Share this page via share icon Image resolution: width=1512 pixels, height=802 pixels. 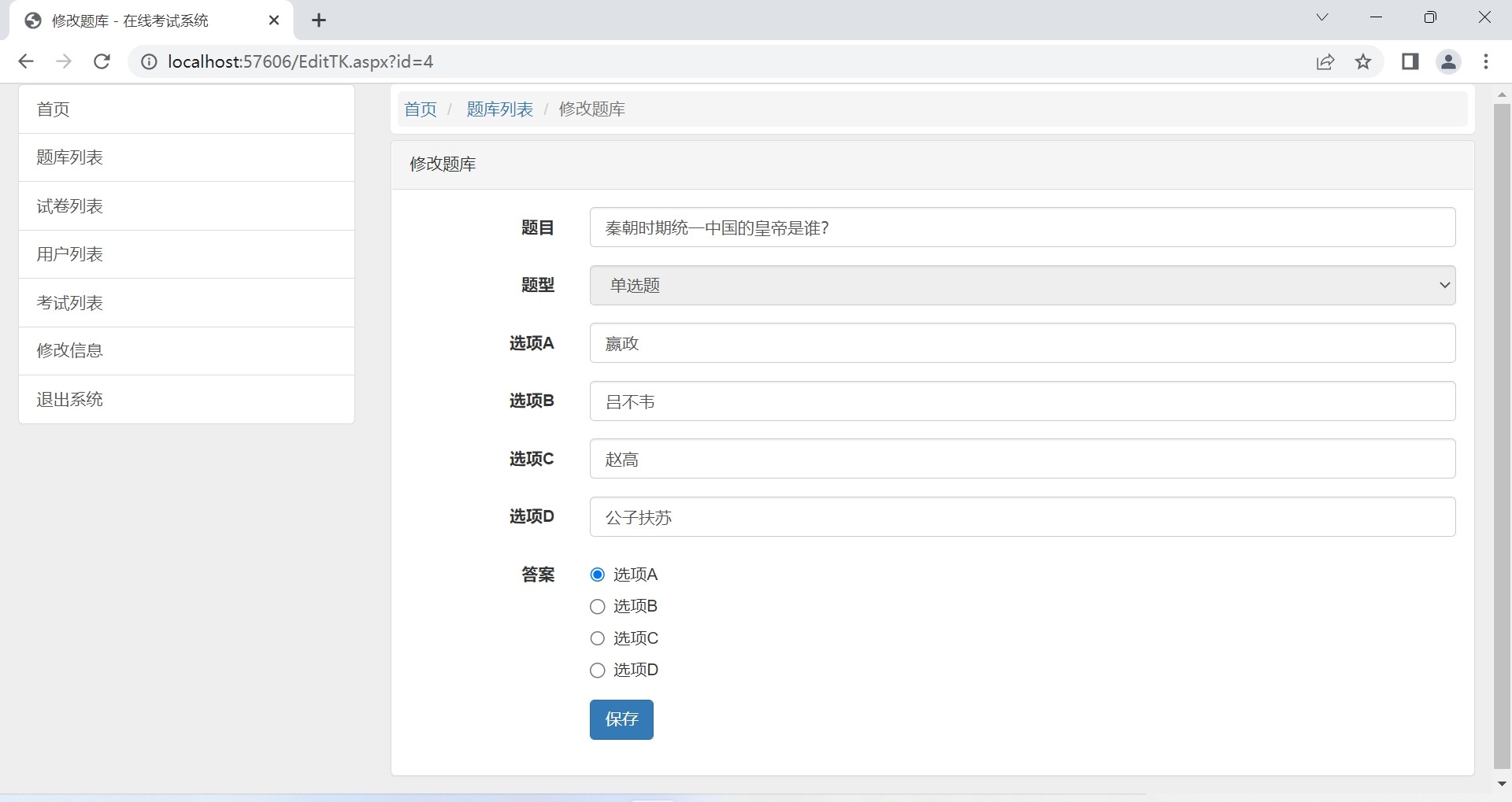point(1325,61)
